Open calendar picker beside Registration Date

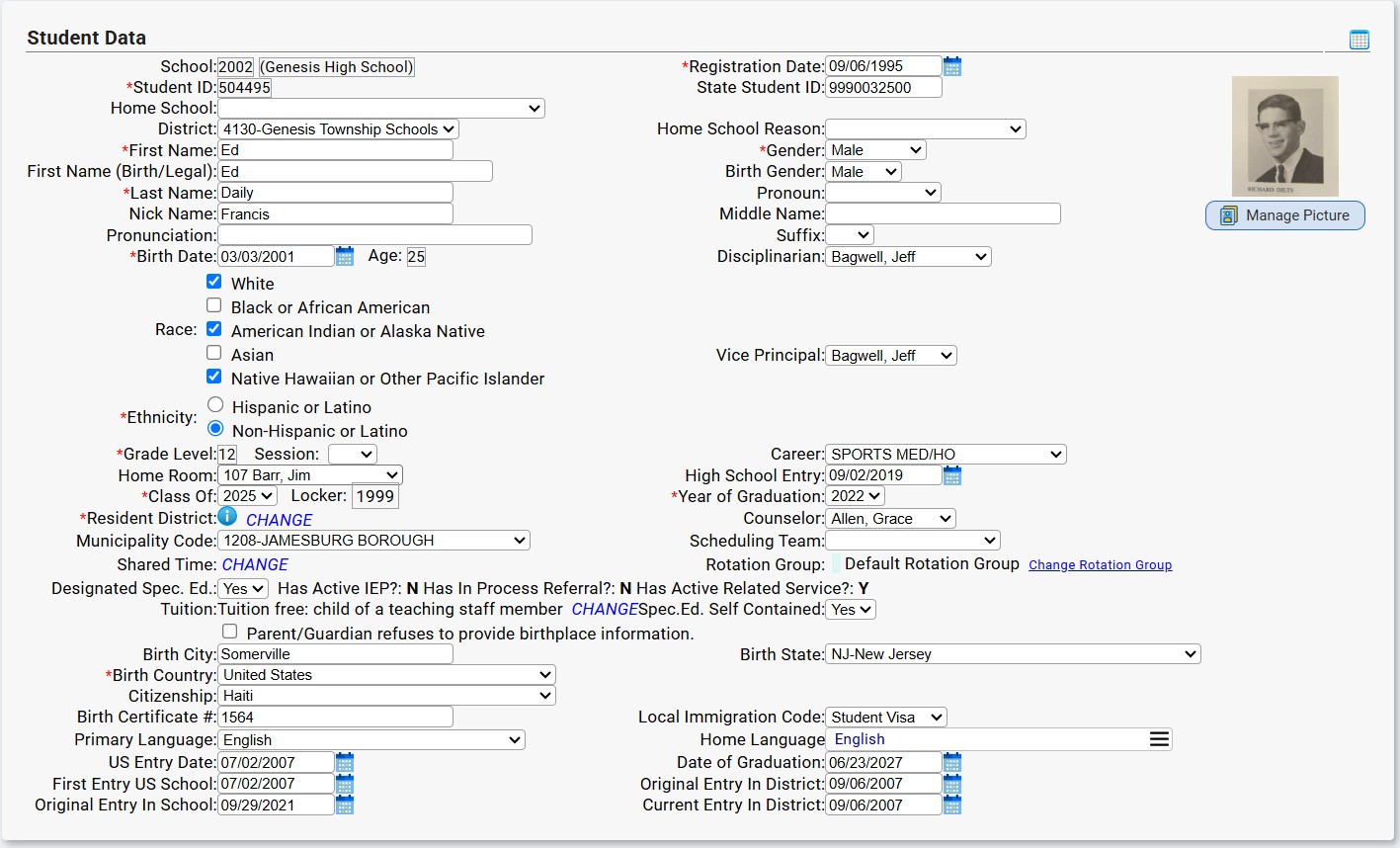[x=952, y=66]
